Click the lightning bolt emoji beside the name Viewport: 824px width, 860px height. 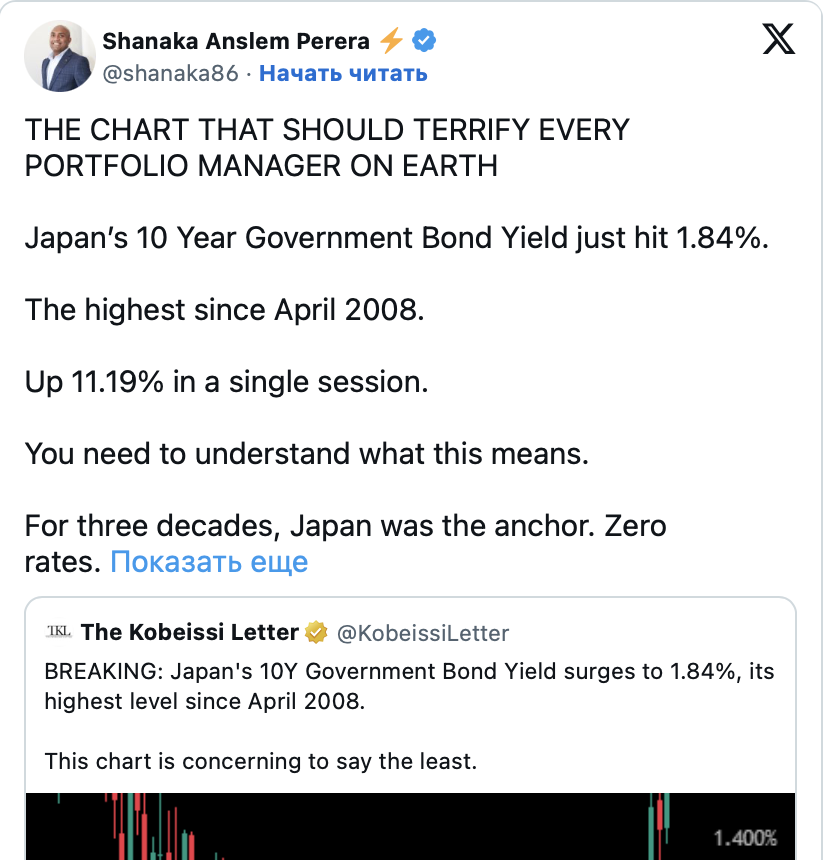[391, 41]
